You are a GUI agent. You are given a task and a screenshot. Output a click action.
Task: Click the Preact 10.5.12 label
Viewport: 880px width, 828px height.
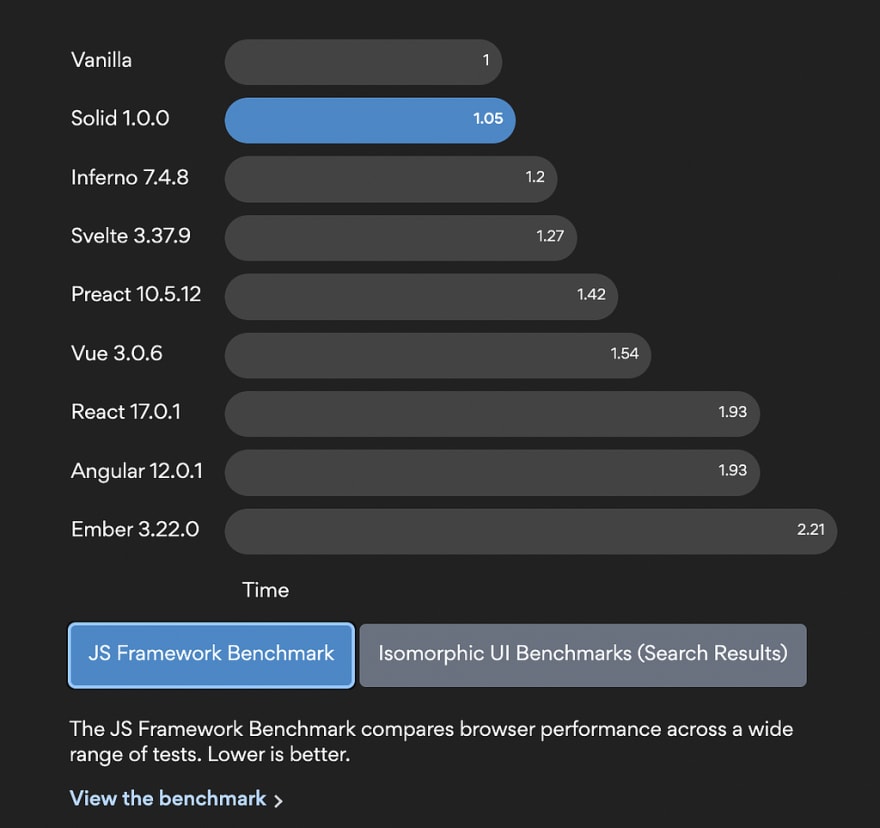(136, 294)
